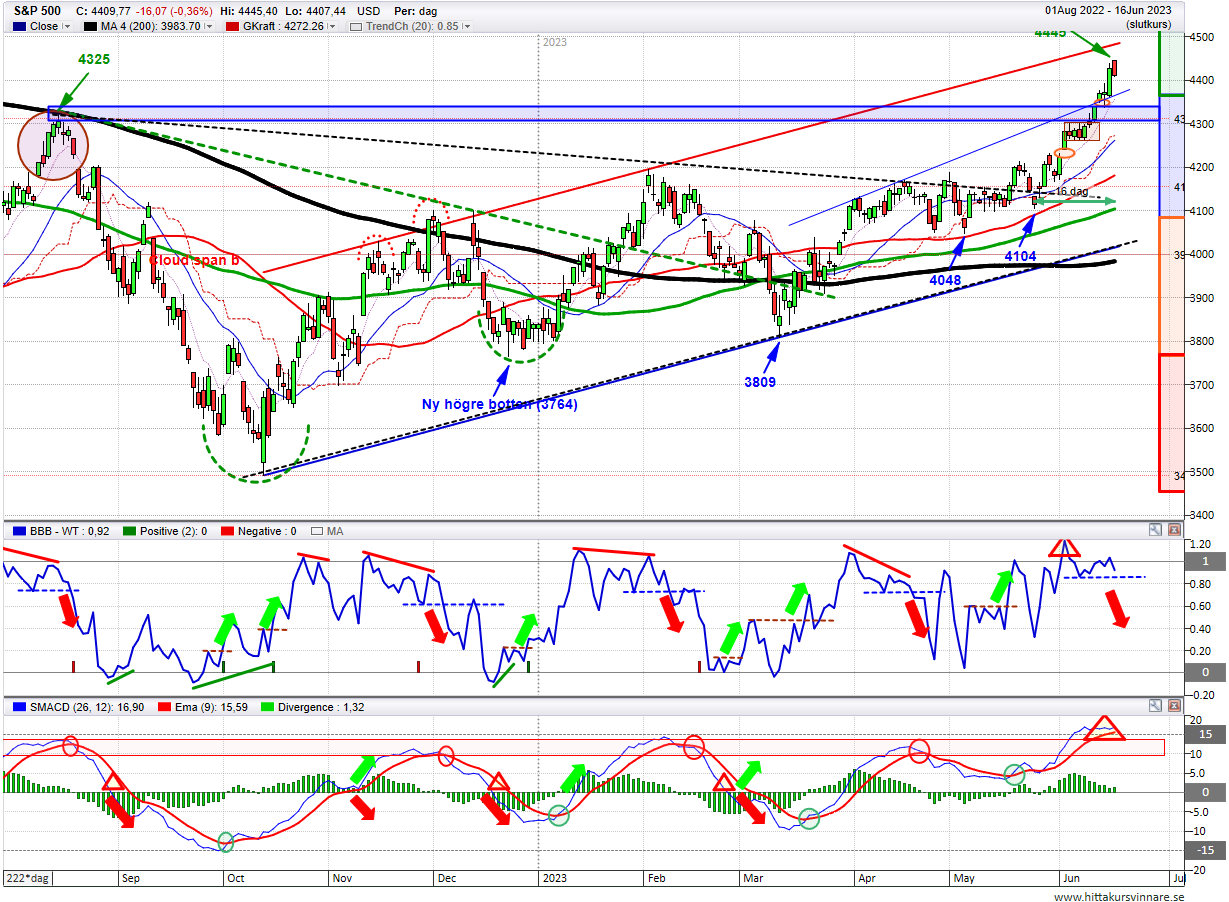This screenshot has height=902, width=1229.
Task: Close the BBB - WT indicator panel
Action: click(x=1173, y=530)
